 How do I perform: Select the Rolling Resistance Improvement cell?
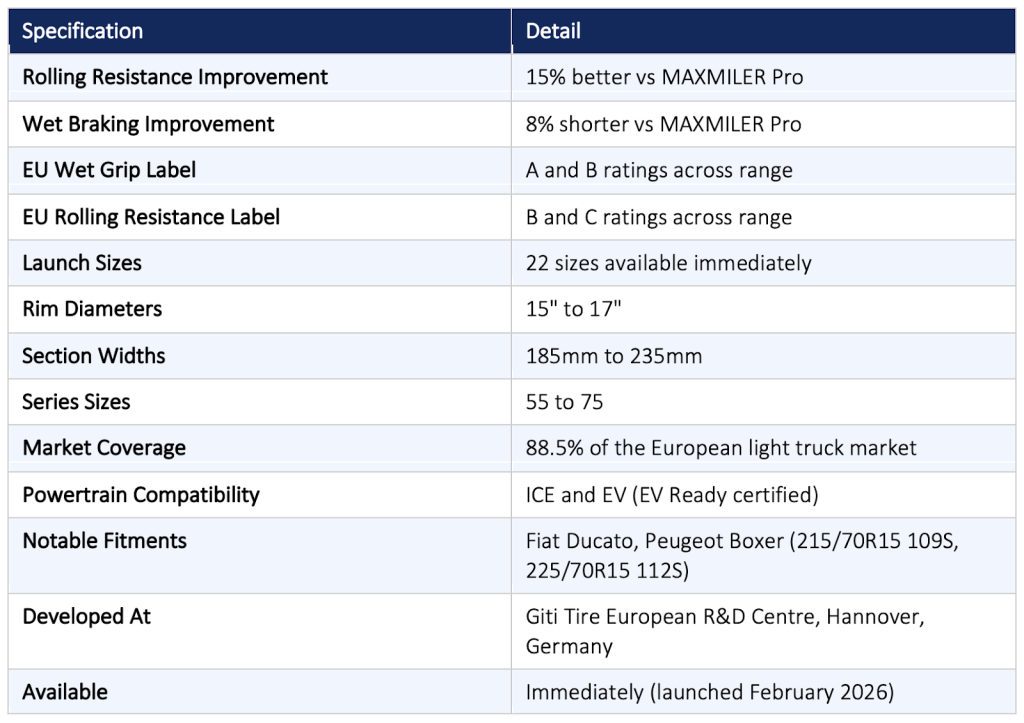175,77
